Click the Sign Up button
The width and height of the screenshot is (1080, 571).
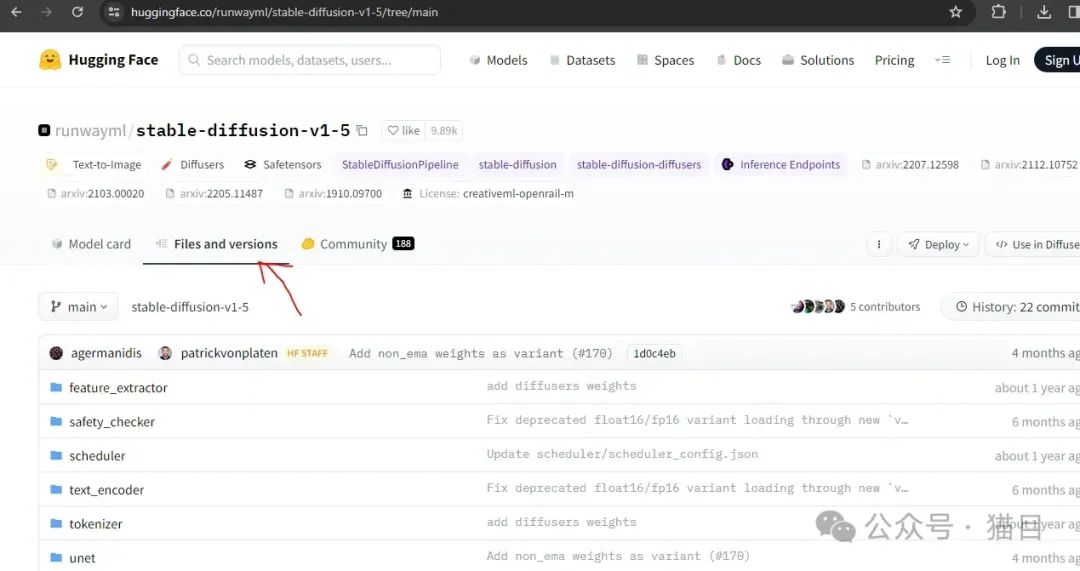coord(1059,60)
